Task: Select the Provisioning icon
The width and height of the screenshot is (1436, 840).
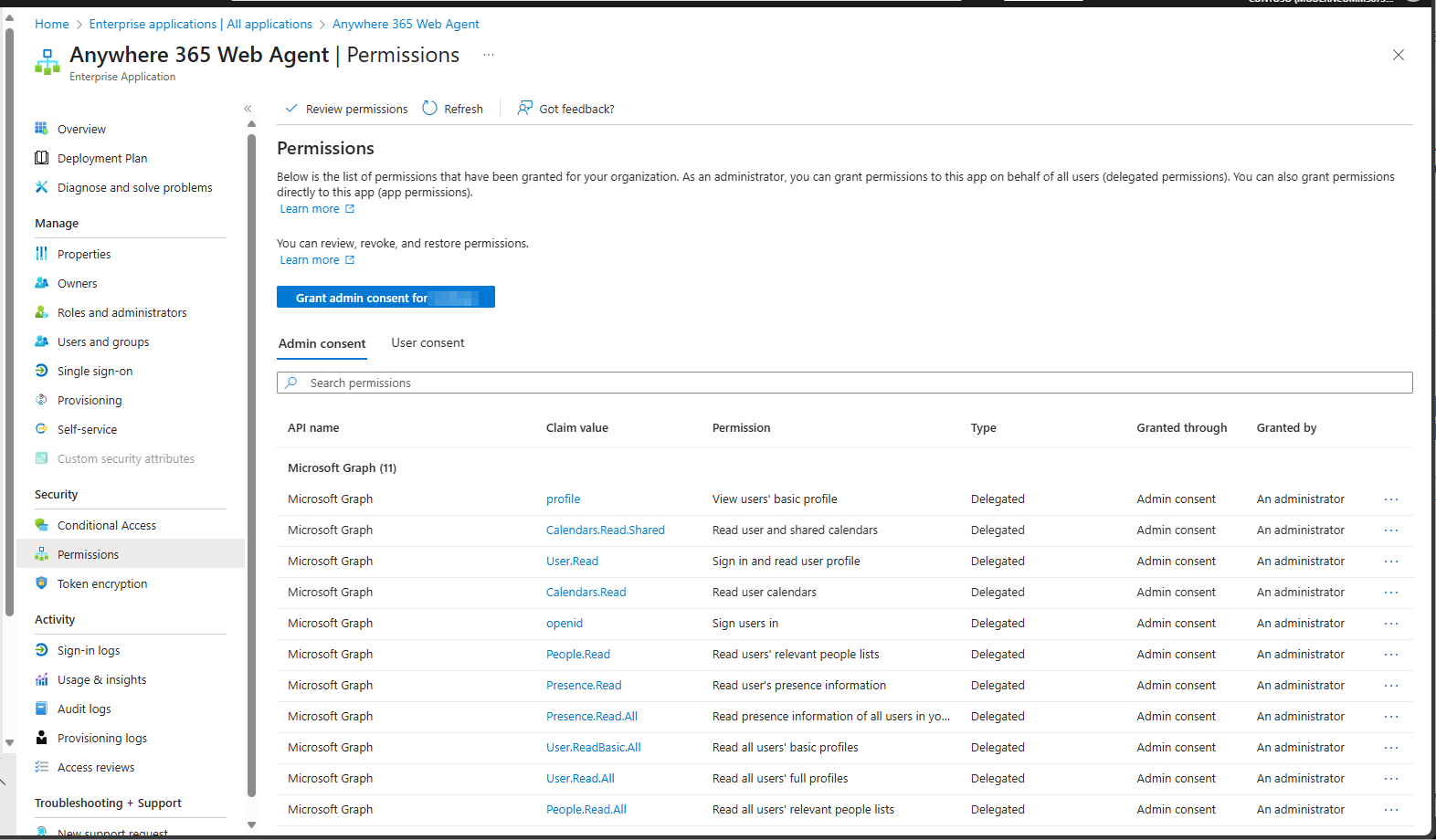Action: (x=41, y=400)
